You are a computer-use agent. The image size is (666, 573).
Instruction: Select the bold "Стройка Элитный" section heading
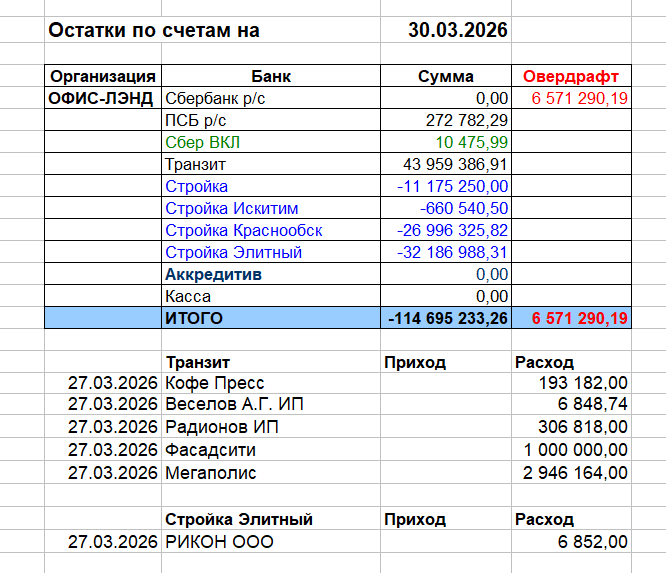coord(271,519)
